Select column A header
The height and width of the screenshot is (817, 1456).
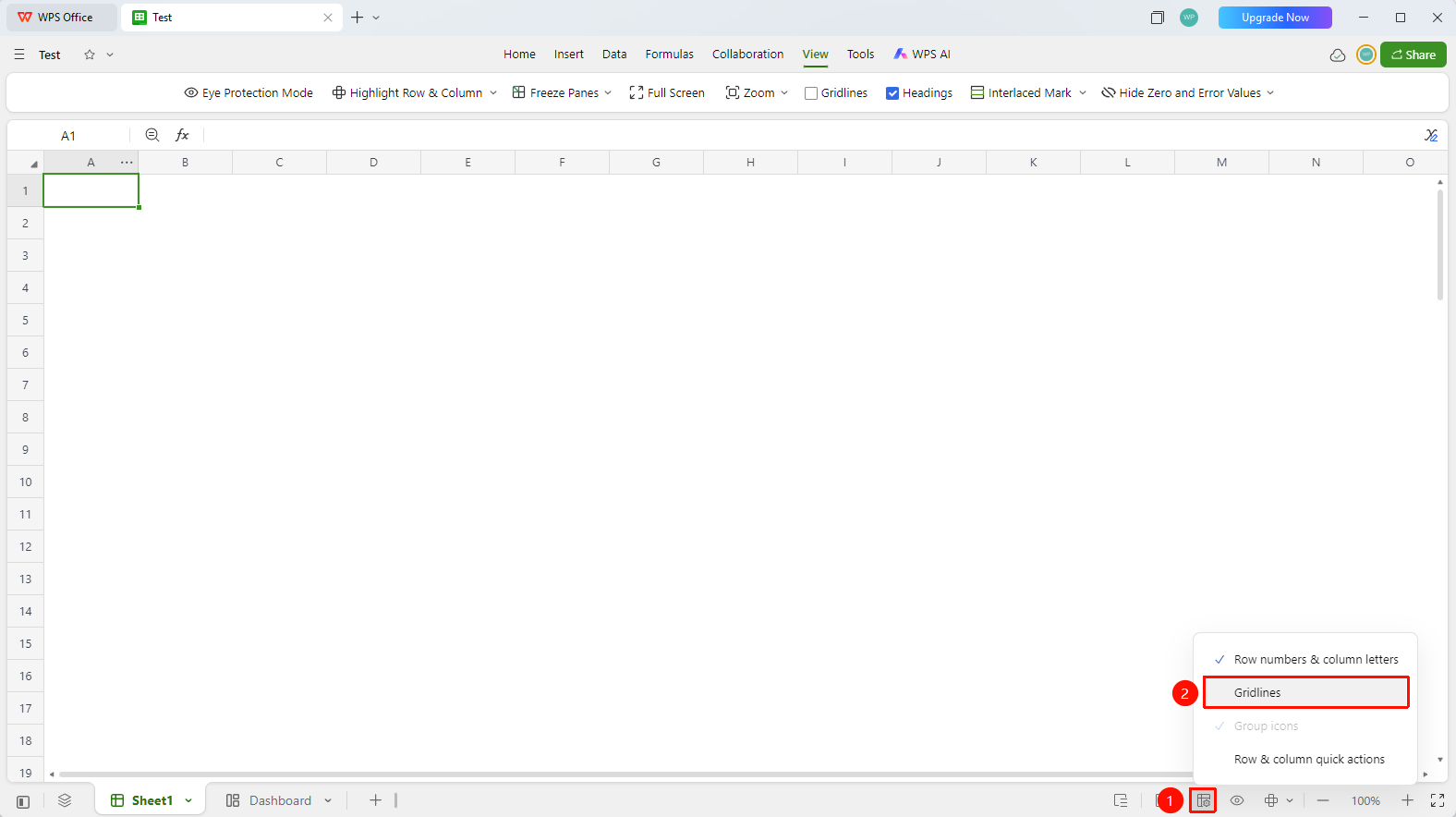(x=91, y=163)
